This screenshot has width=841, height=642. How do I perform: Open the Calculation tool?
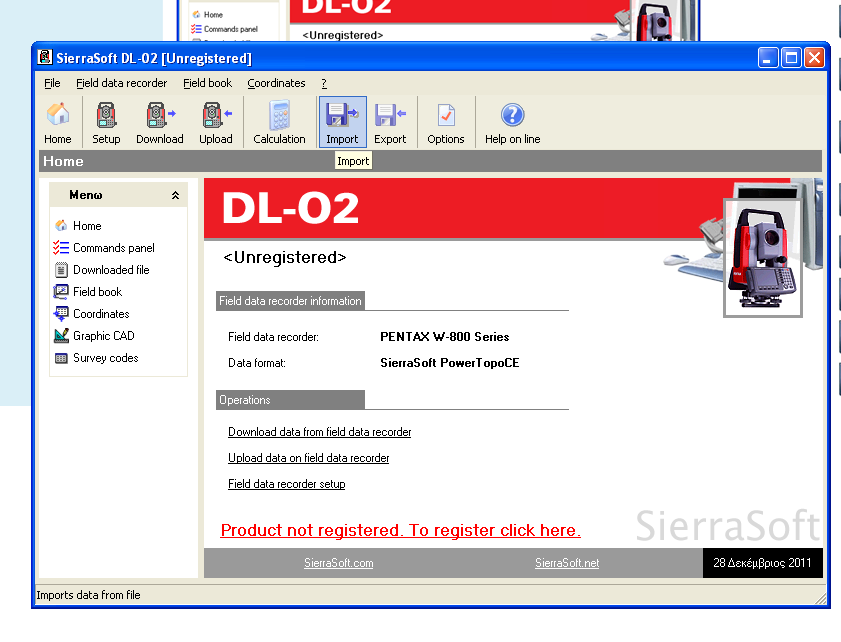[x=279, y=122]
